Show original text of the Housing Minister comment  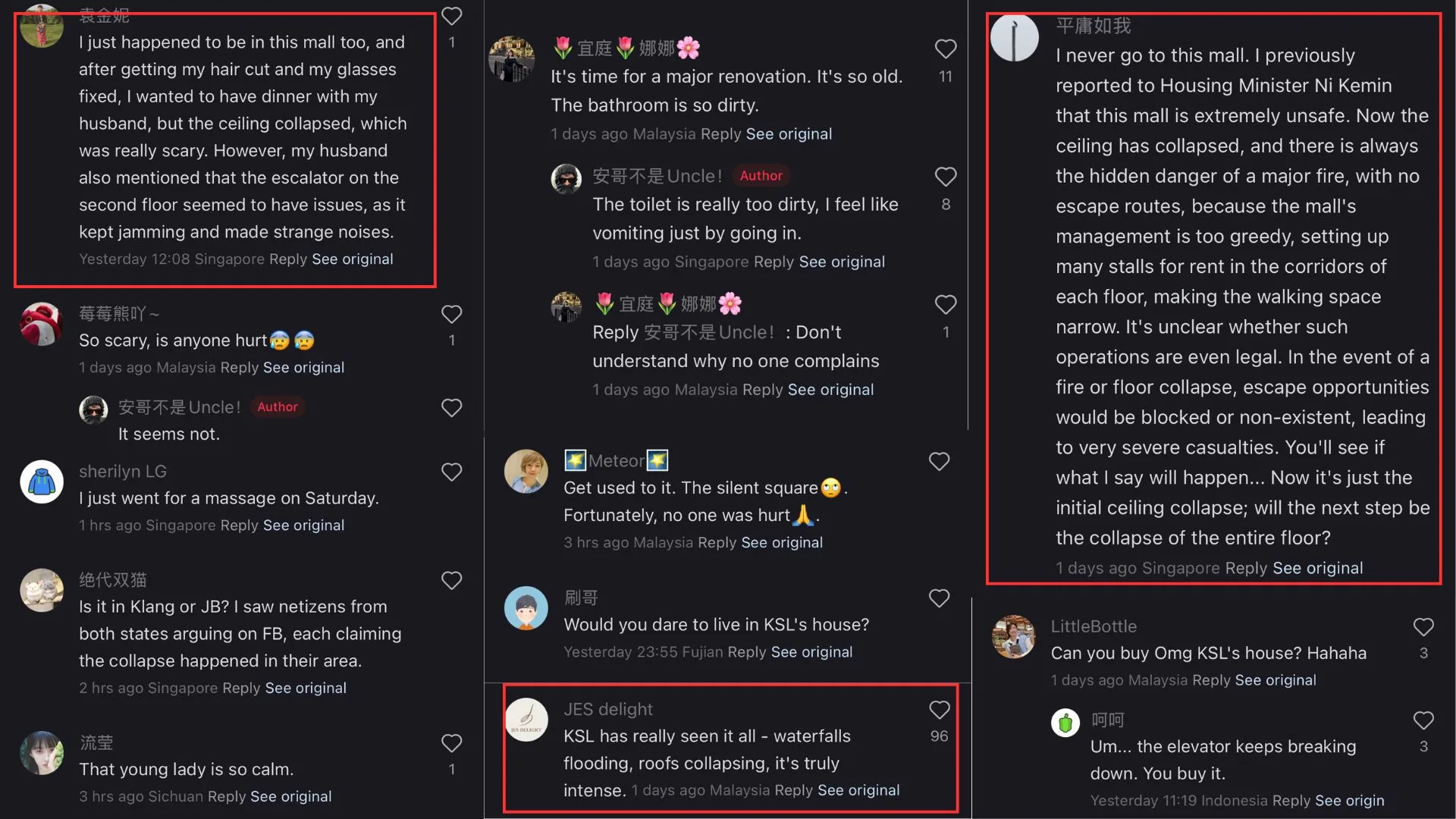(1317, 568)
